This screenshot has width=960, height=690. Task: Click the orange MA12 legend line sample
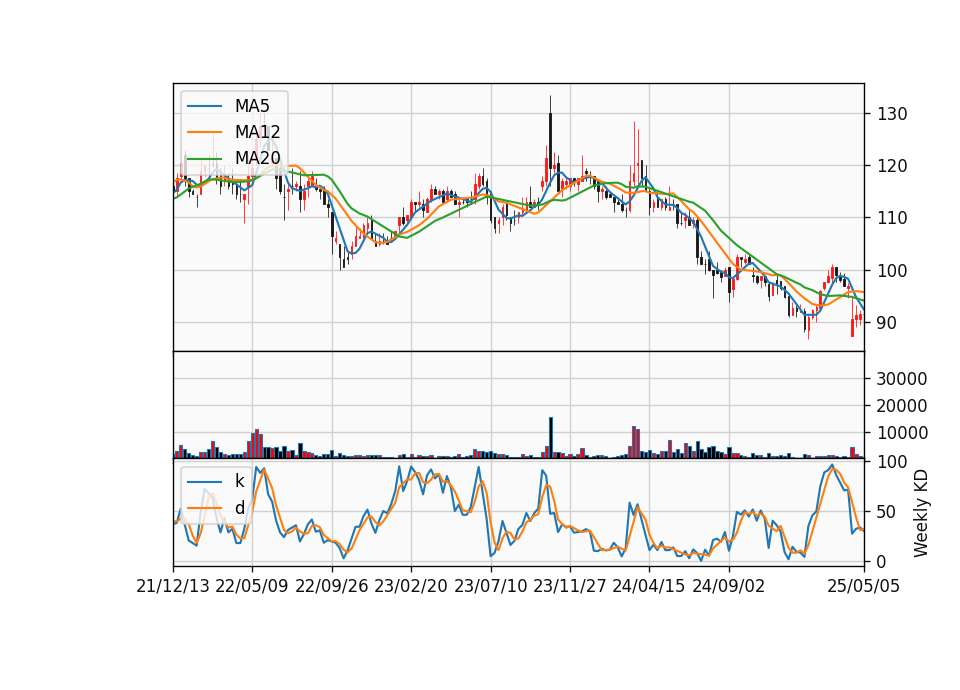click(204, 132)
